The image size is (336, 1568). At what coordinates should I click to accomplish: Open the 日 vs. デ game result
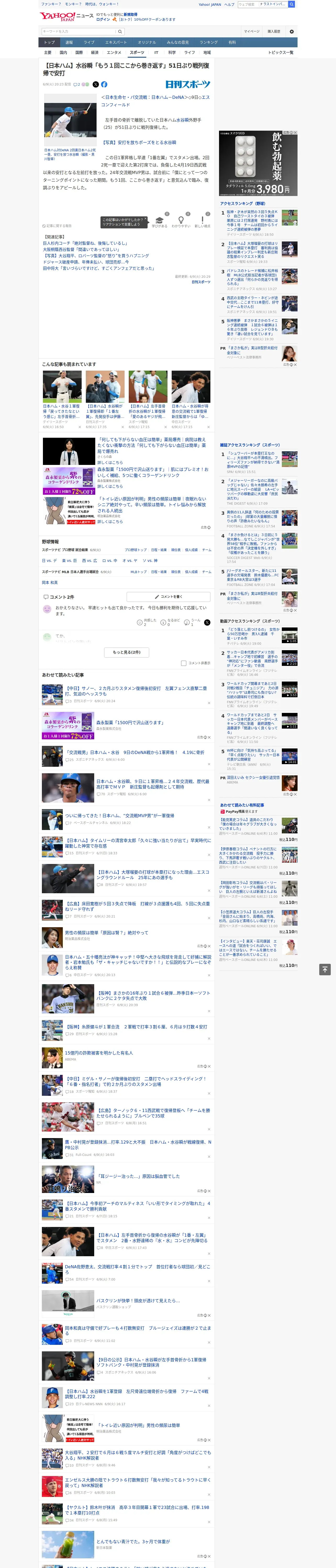[49, 561]
